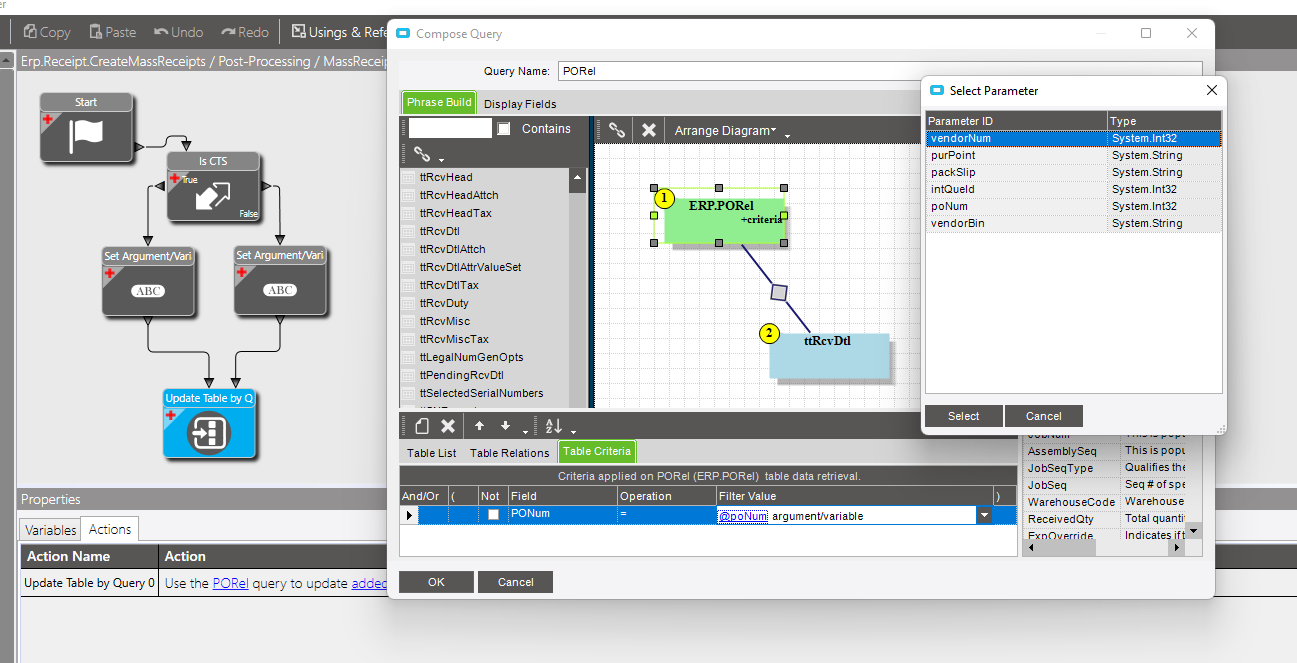Select the right Set Argument/Variable node

pos(280,282)
